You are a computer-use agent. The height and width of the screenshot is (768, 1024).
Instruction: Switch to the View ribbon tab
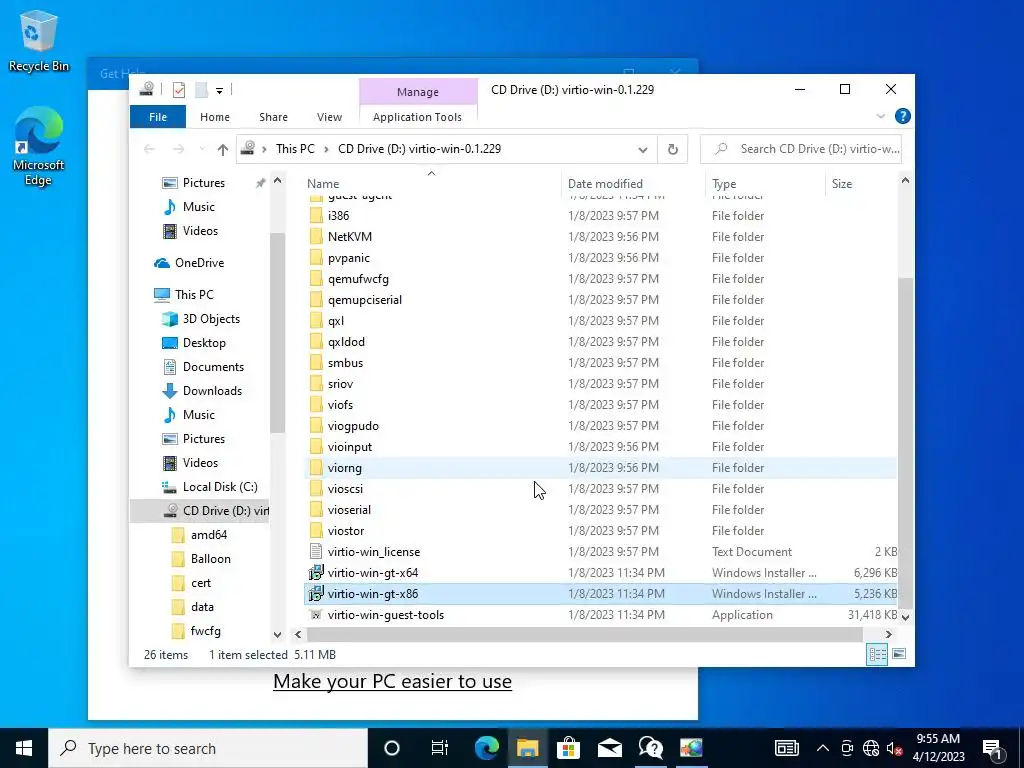pos(329,117)
